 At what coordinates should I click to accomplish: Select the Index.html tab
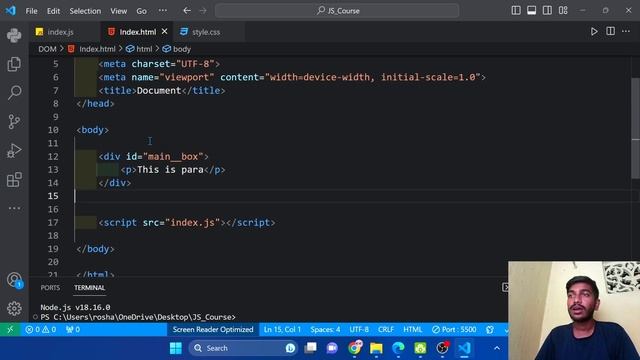[x=138, y=32]
